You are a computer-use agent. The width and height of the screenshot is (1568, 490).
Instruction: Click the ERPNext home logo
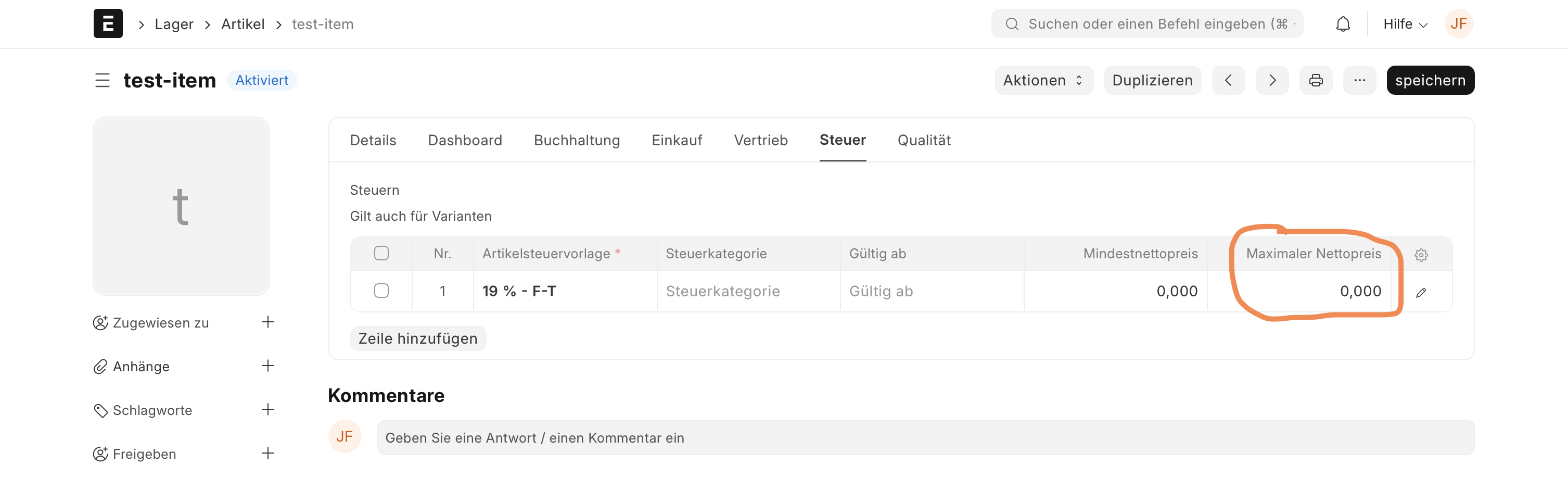pyautogui.click(x=108, y=24)
